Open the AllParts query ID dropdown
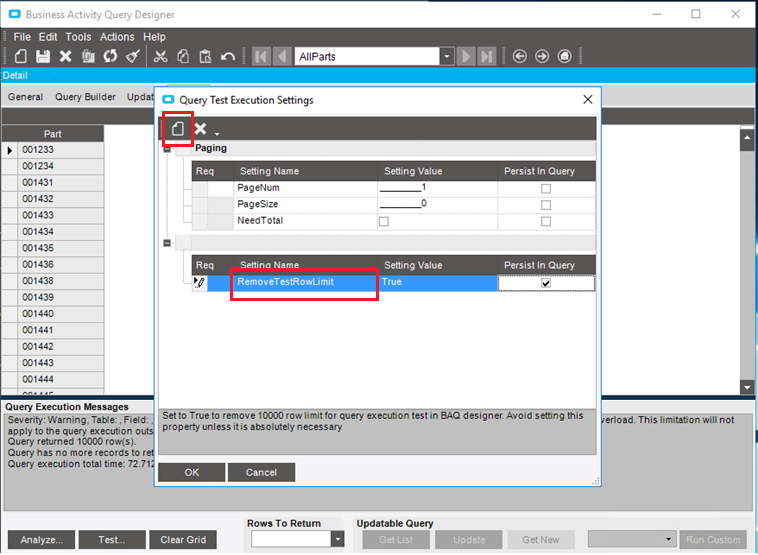 coord(447,57)
